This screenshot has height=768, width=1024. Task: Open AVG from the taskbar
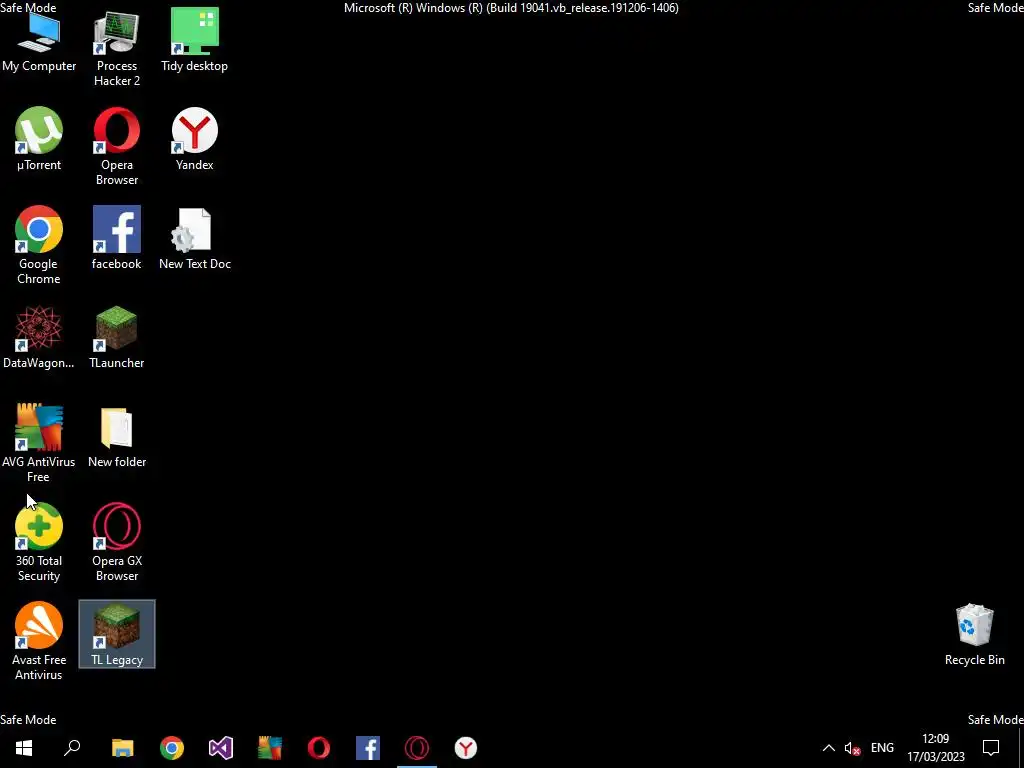(270, 748)
